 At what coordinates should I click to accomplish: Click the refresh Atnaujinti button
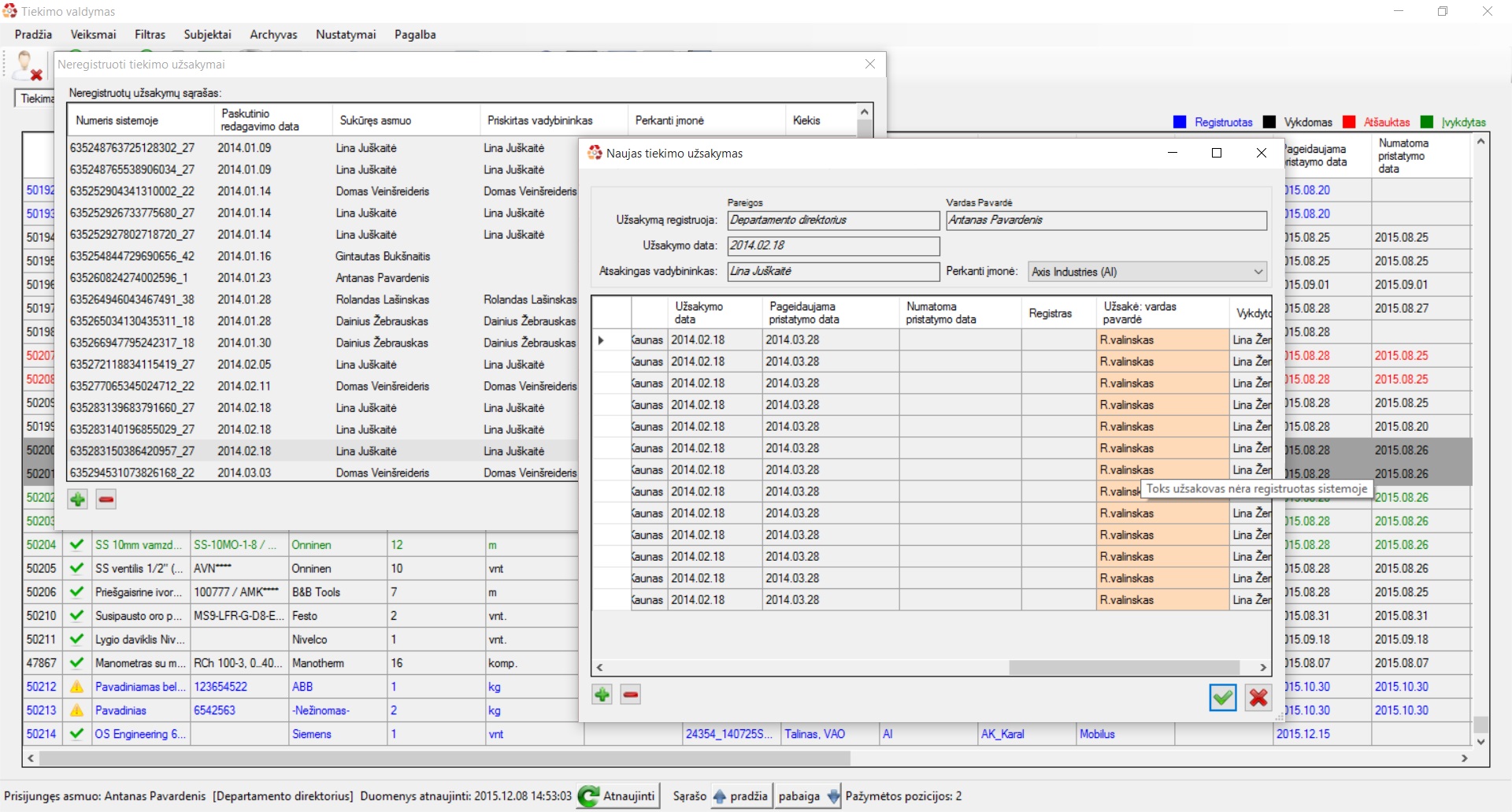coord(618,796)
